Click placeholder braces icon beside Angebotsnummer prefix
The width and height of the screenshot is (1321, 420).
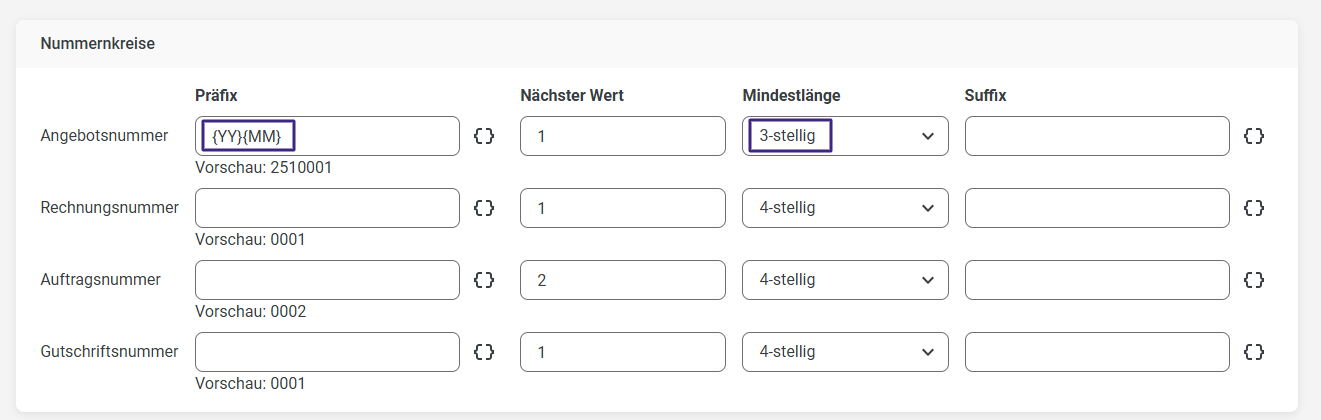pos(484,136)
